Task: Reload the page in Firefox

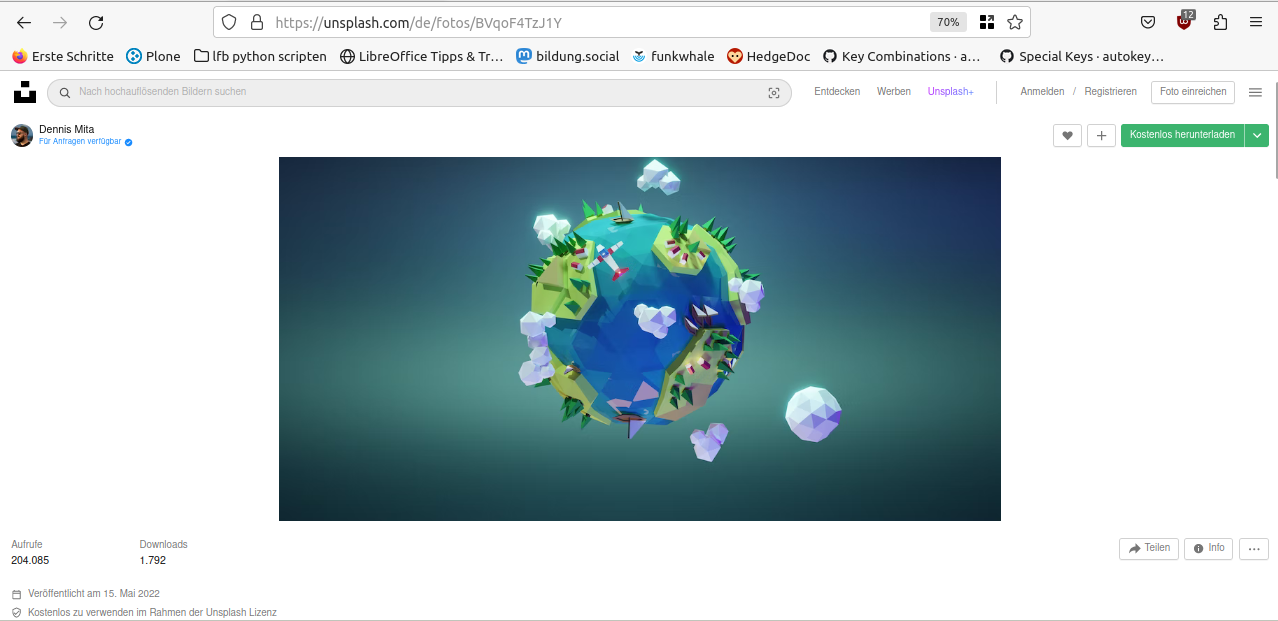Action: tap(96, 22)
